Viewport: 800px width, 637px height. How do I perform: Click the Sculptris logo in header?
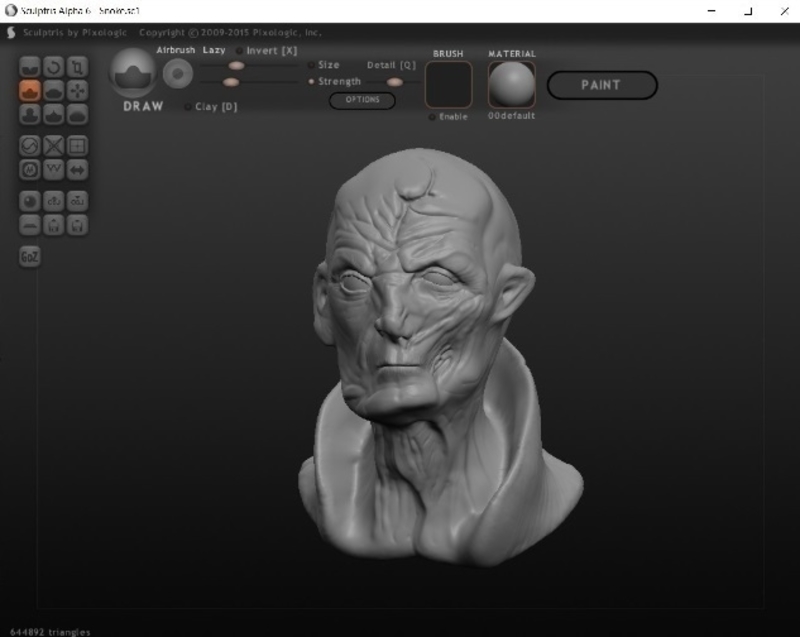tap(11, 33)
